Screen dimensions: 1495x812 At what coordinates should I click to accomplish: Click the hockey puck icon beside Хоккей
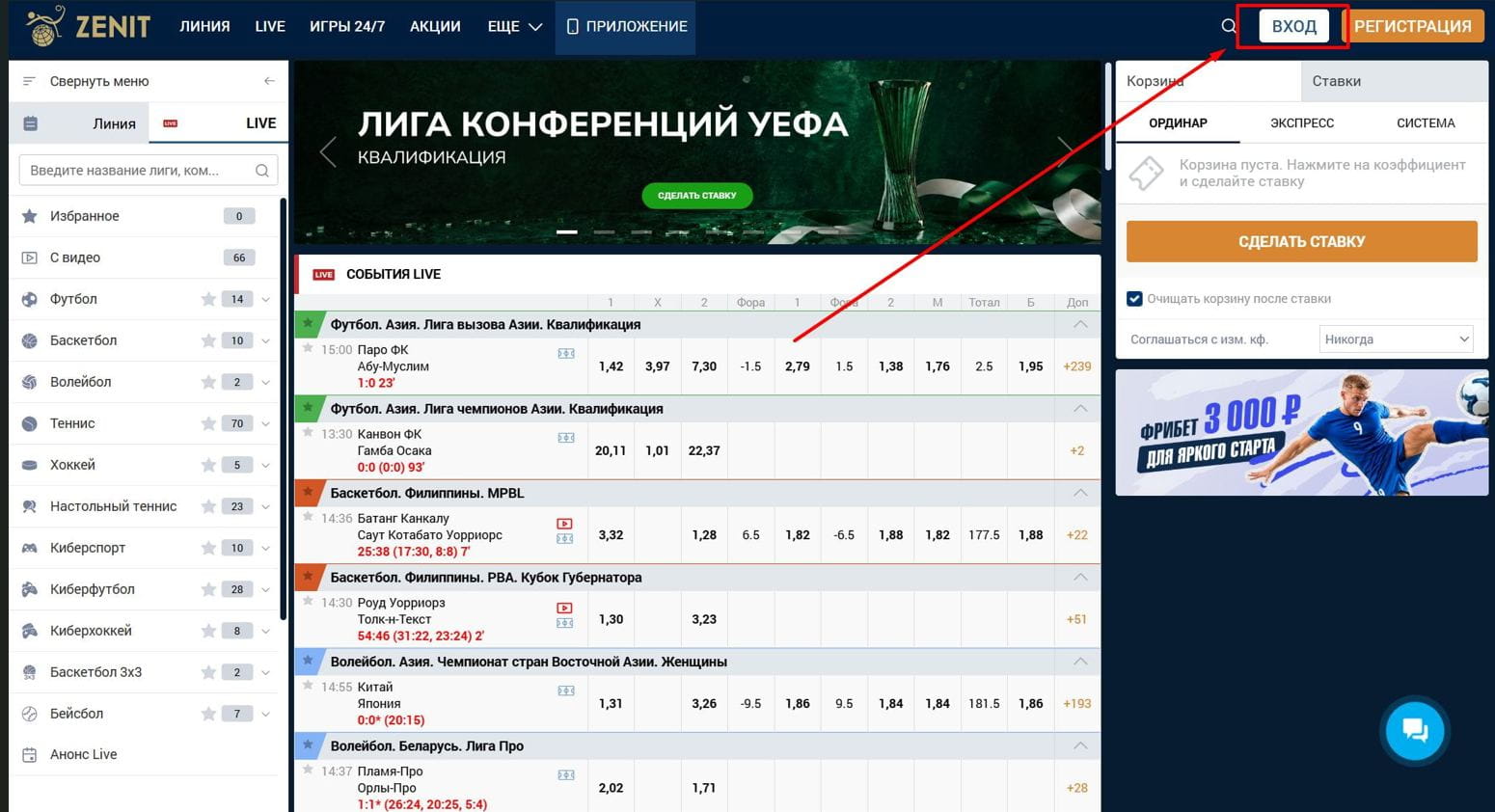30,465
